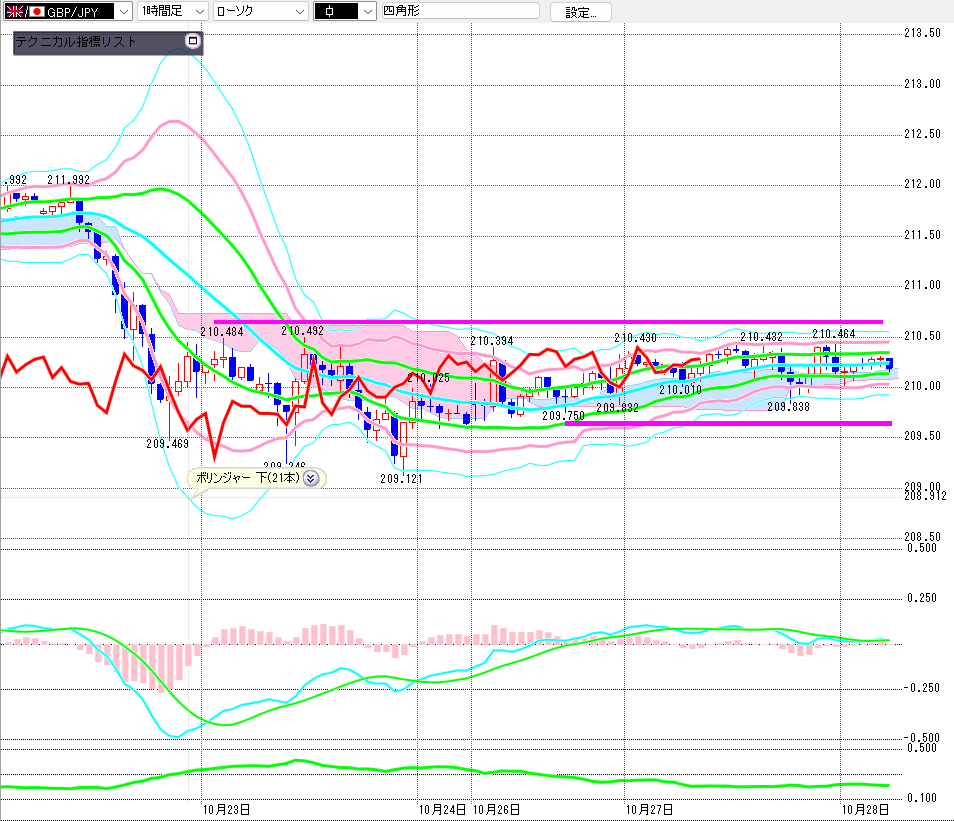Screen dimensions: 954x821
Task: Click the 10月23日 date label
Action: tap(226, 809)
